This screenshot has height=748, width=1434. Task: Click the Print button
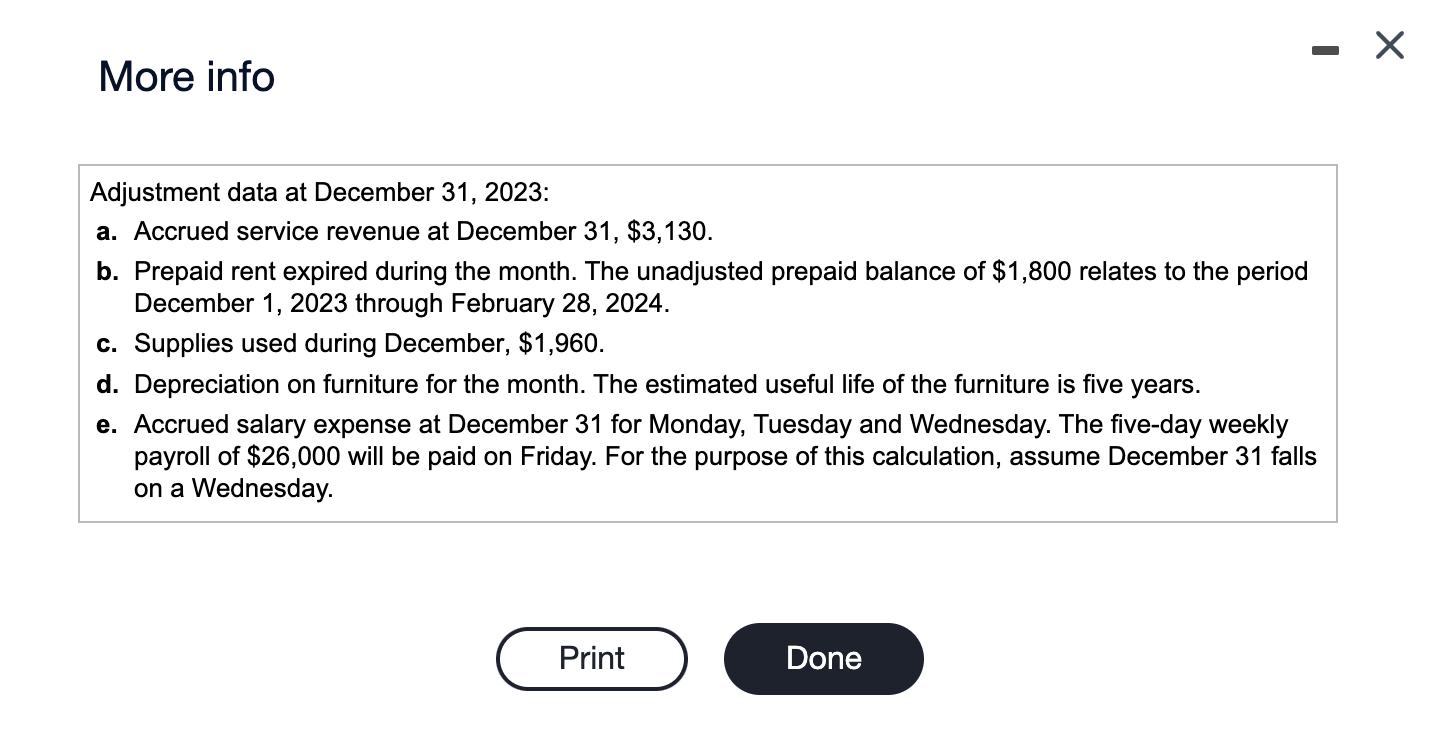(x=591, y=658)
